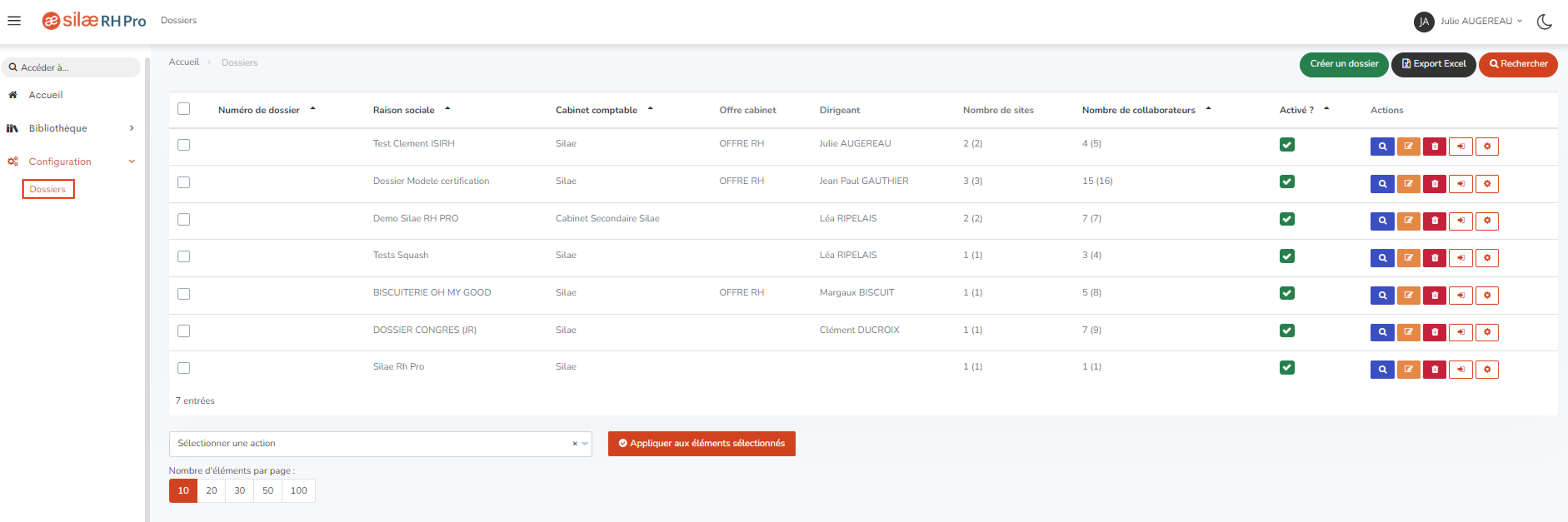Click the JA user avatar
This screenshot has height=522, width=1568.
[x=1423, y=21]
